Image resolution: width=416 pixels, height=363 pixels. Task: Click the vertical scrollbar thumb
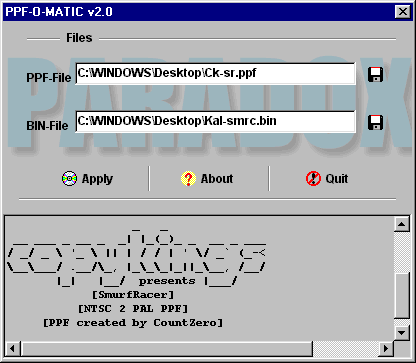(x=401, y=295)
